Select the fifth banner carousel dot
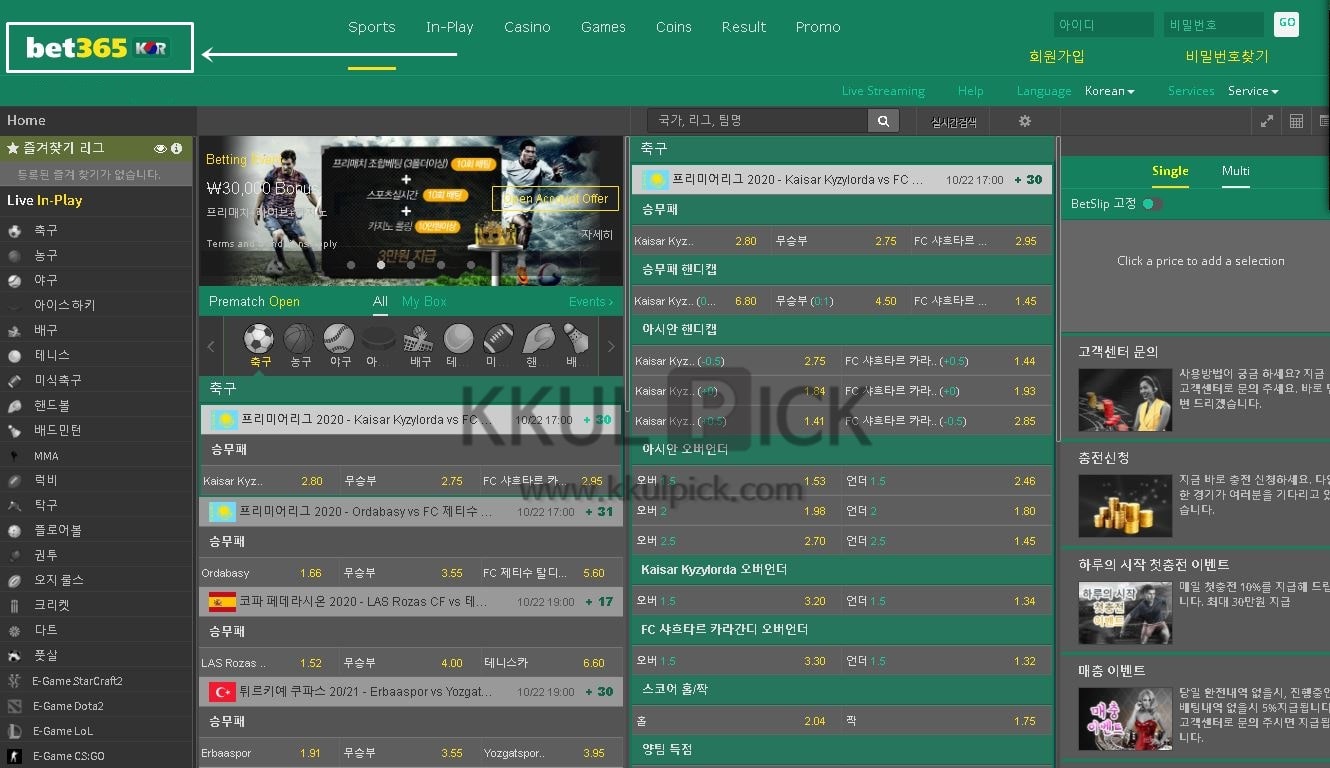 pyautogui.click(x=471, y=265)
